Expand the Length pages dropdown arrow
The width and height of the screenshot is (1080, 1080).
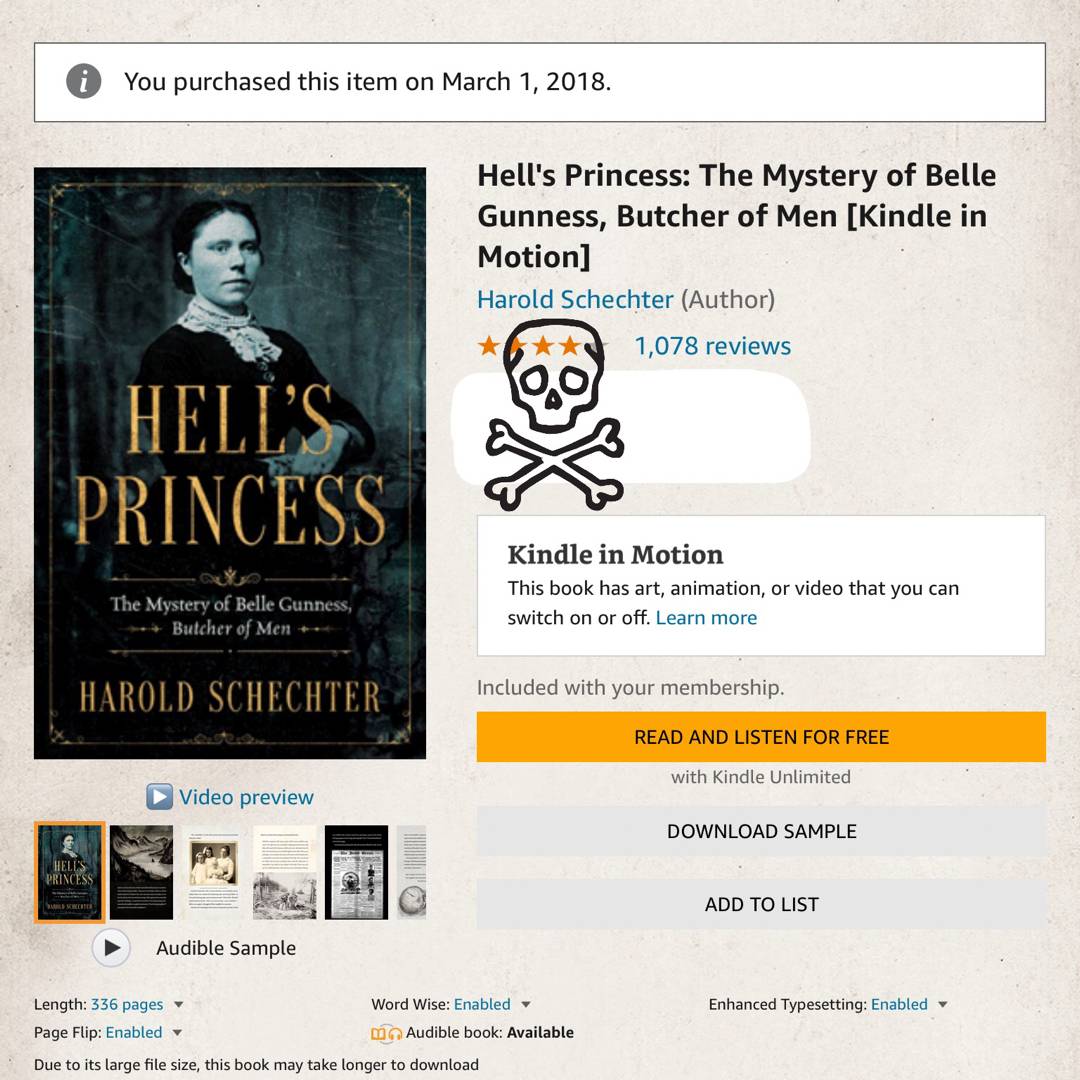point(179,1005)
